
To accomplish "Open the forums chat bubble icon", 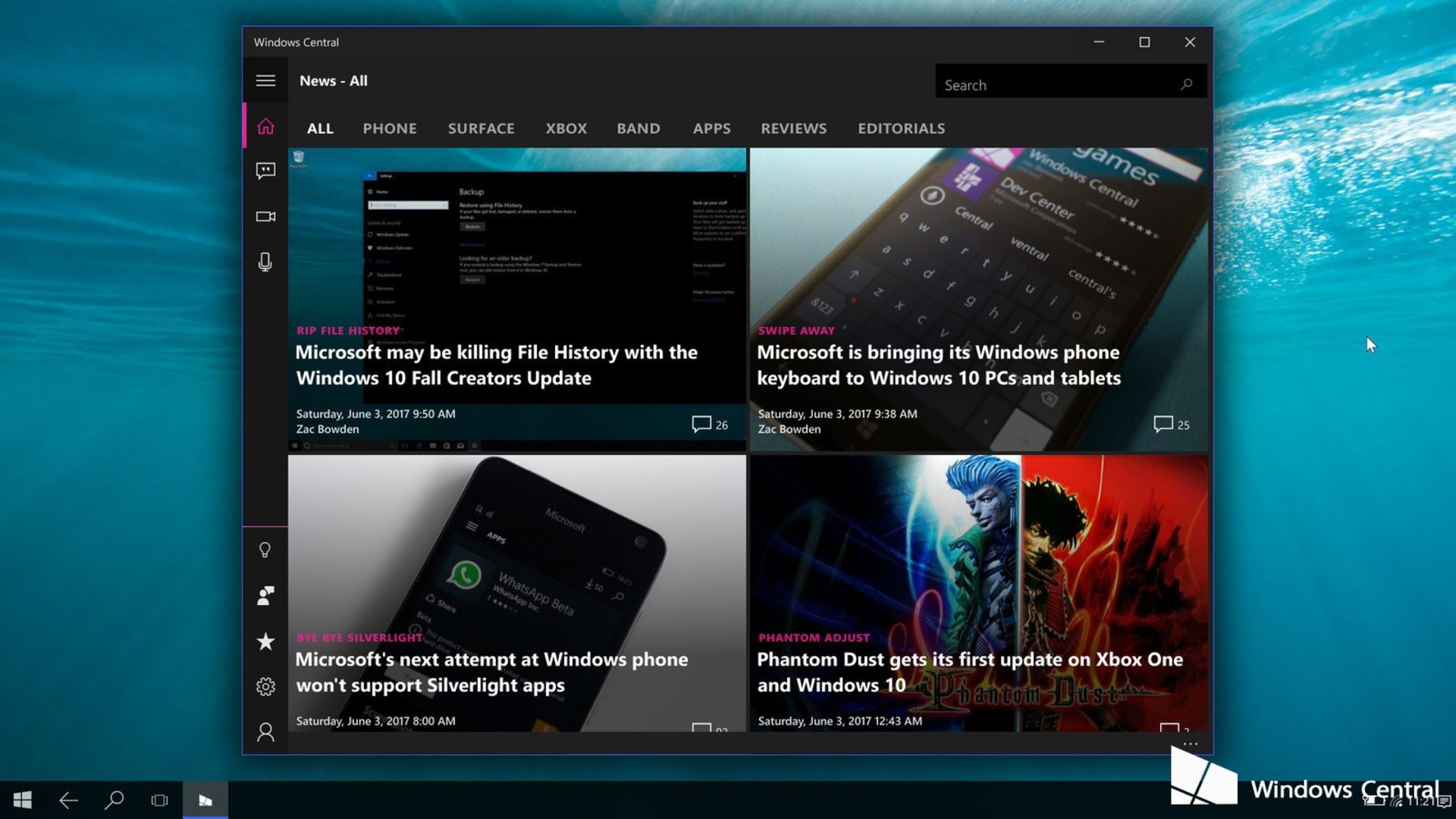I will (265, 171).
